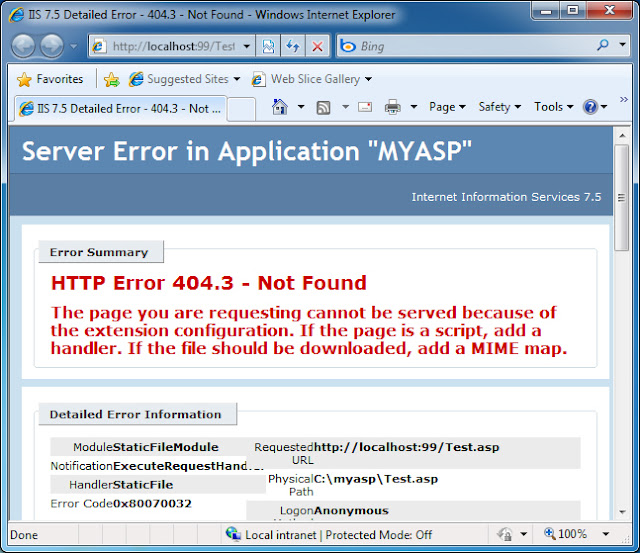
Task: Click Add to Favorites Bar icon
Action: [x=111, y=79]
